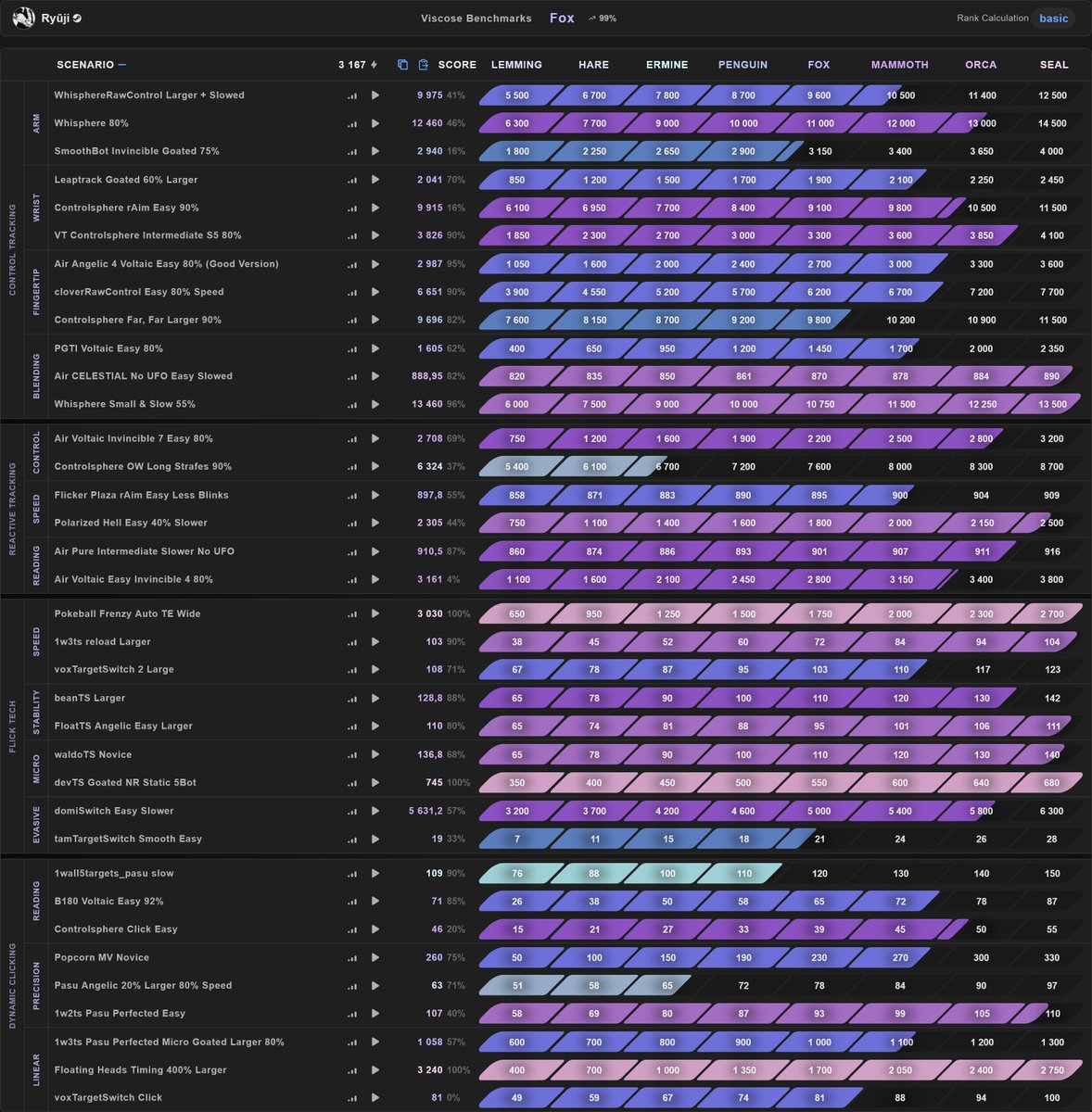Open chart for Controlsphere Click Easy
Image resolution: width=1092 pixels, height=1112 pixels.
coord(352,929)
